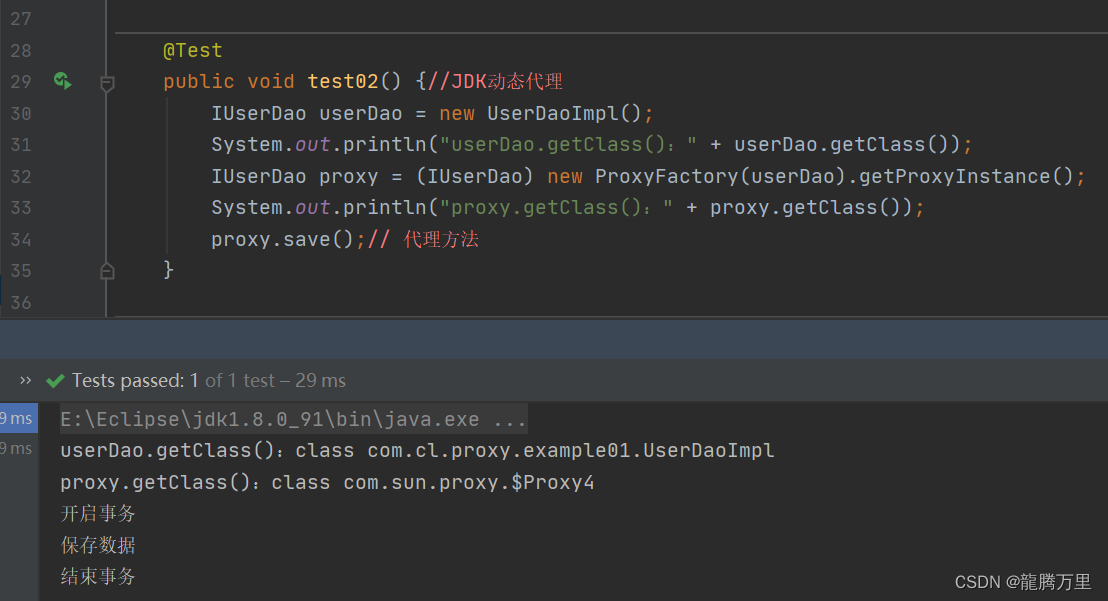Click the fold-end marker at line 35
This screenshot has height=601, width=1108.
[x=107, y=271]
